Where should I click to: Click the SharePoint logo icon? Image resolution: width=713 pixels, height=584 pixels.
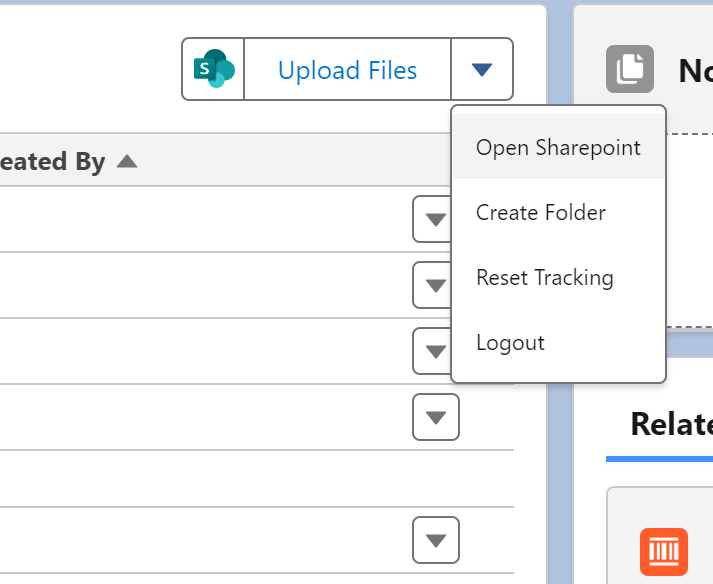pyautogui.click(x=213, y=70)
